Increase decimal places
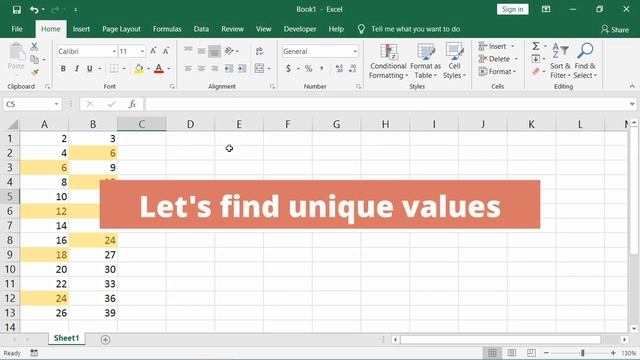640x360 pixels. (x=339, y=69)
